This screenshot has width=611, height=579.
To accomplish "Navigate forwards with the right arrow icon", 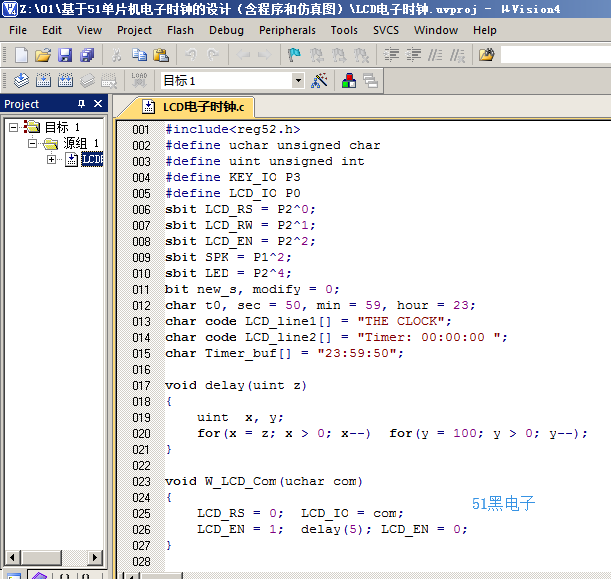I will pos(265,55).
